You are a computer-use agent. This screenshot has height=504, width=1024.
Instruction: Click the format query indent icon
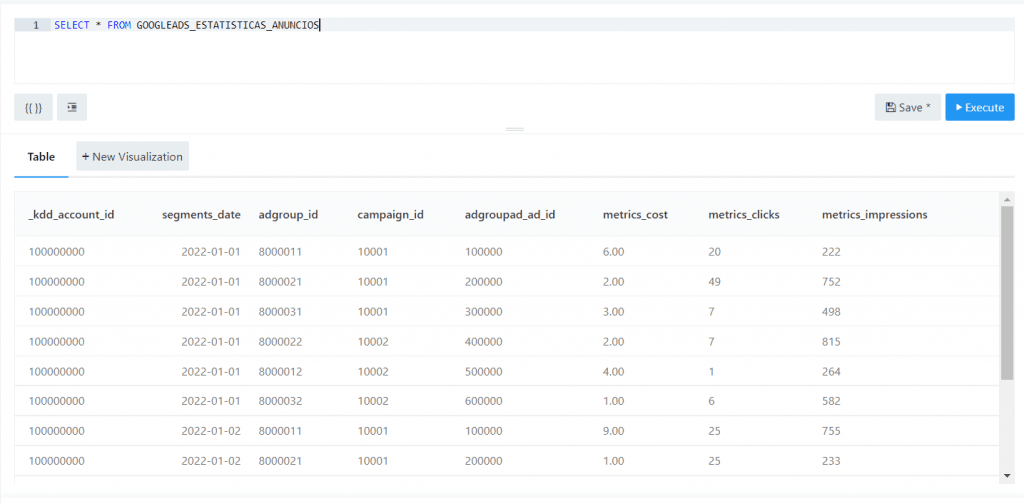72,107
